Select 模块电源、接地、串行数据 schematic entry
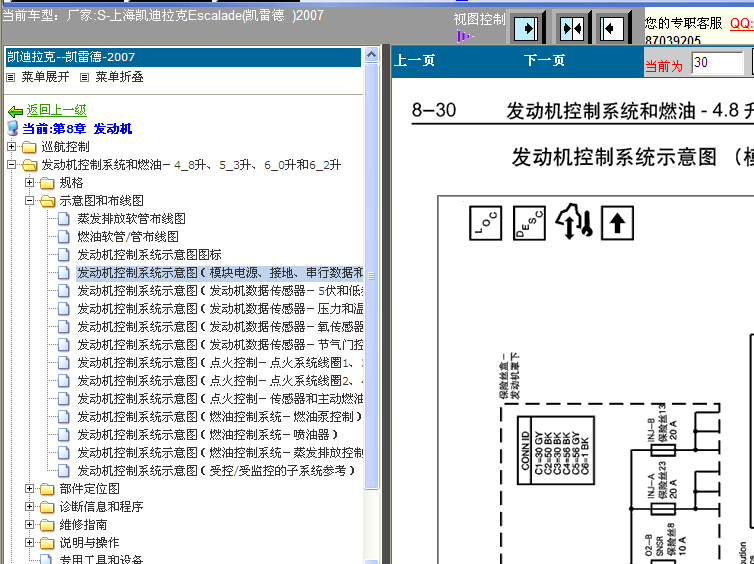Screen dimensions: 754x564 pyautogui.click(x=220, y=273)
